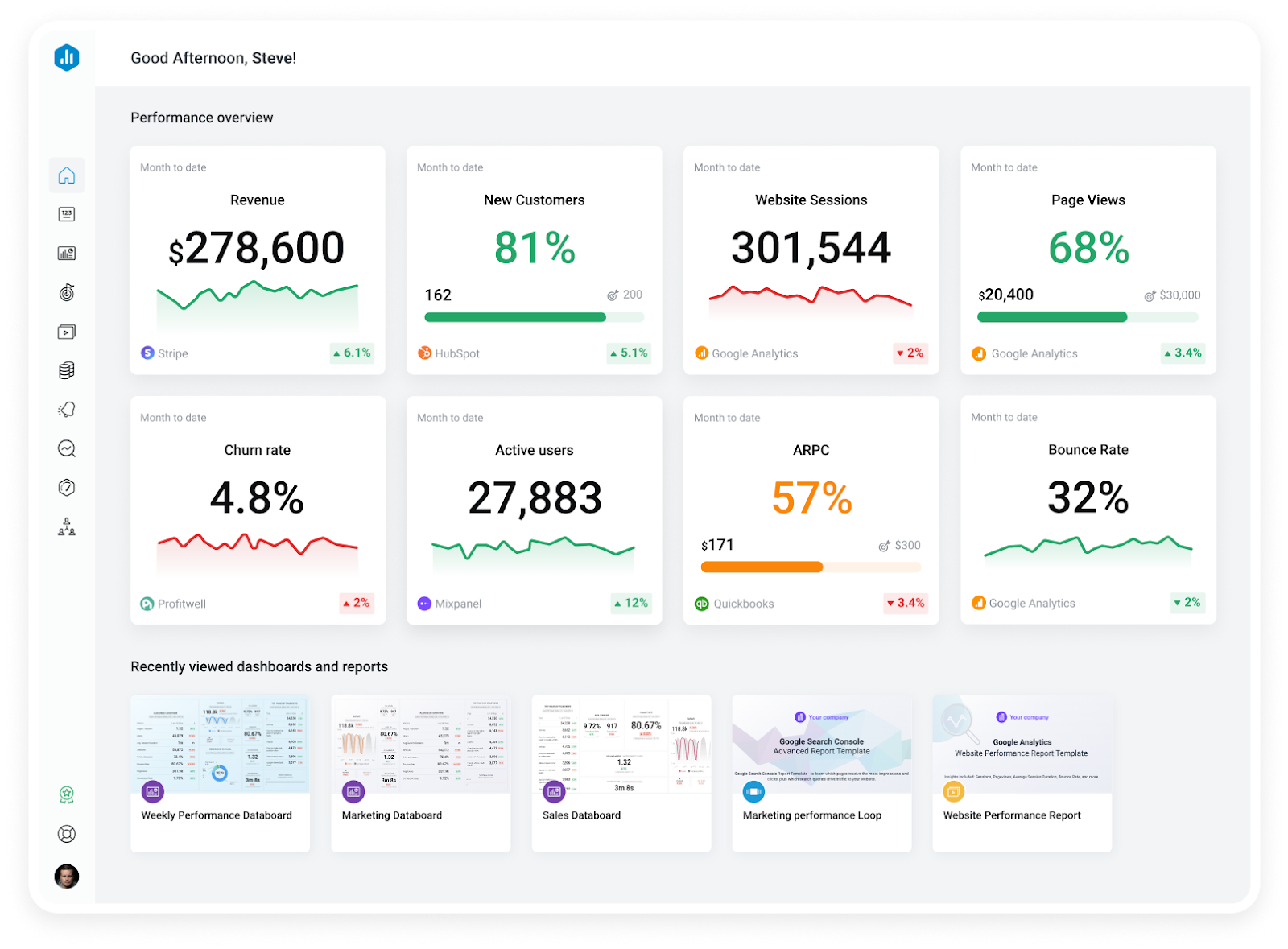This screenshot has height=949, width=1288.
Task: Open the Month to date selector on Churn rate
Action: [171, 418]
